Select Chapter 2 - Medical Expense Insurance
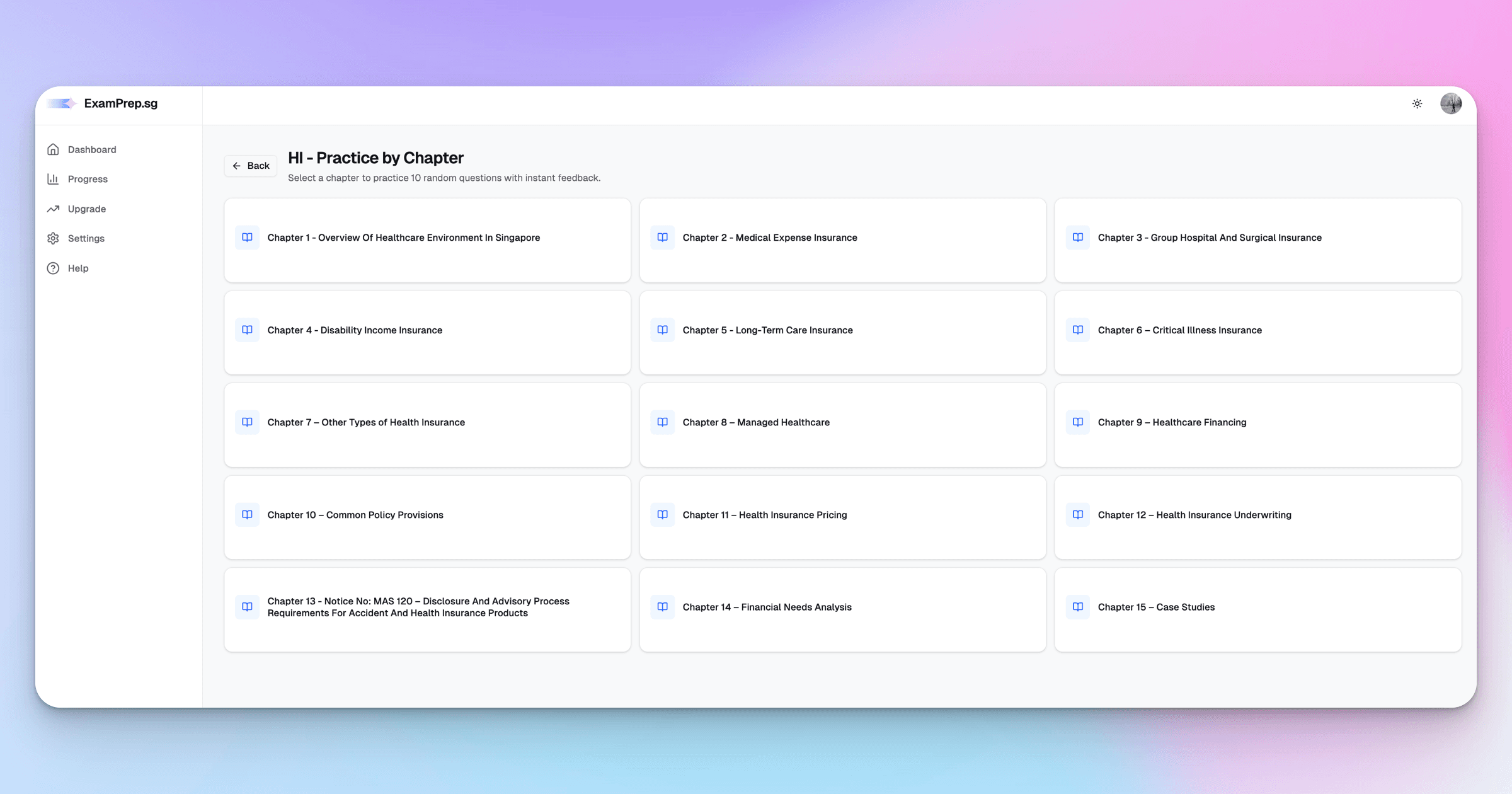Screen dimensions: 1512x794 click(x=769, y=238)
